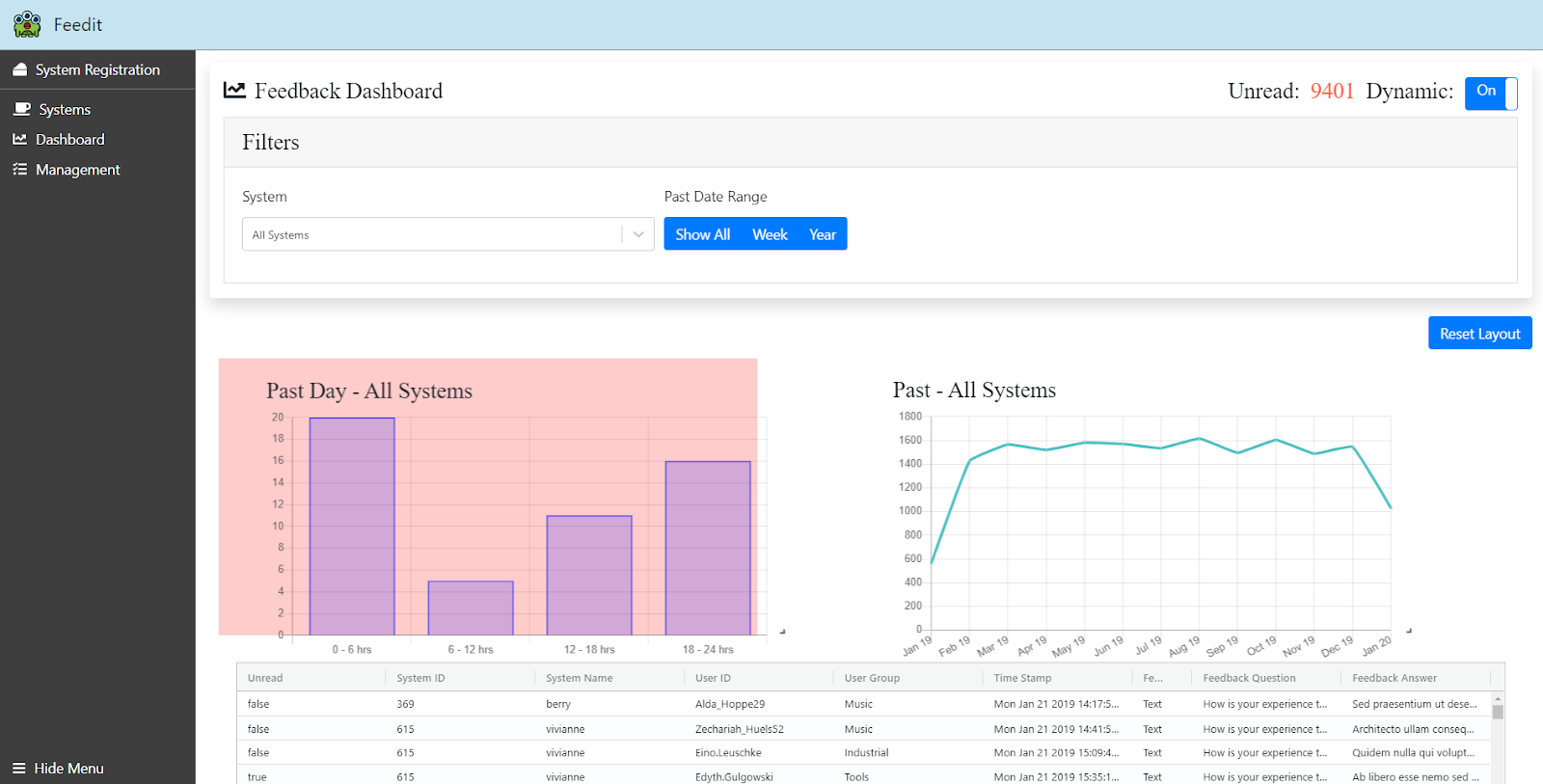Screen dimensions: 1543x784
Task: Click the 12 - 18 hrs bar
Action: coord(589,575)
